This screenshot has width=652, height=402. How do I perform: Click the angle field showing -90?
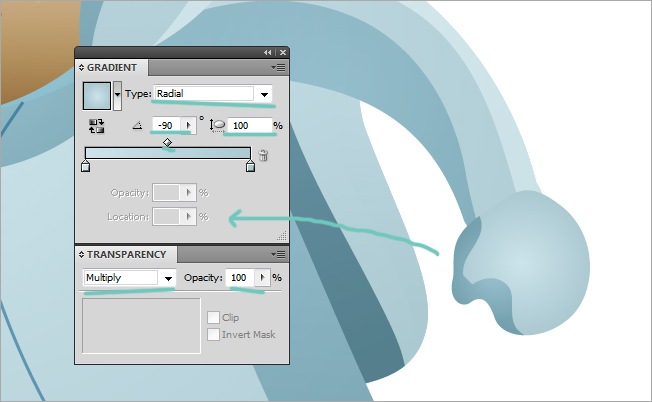[x=166, y=126]
